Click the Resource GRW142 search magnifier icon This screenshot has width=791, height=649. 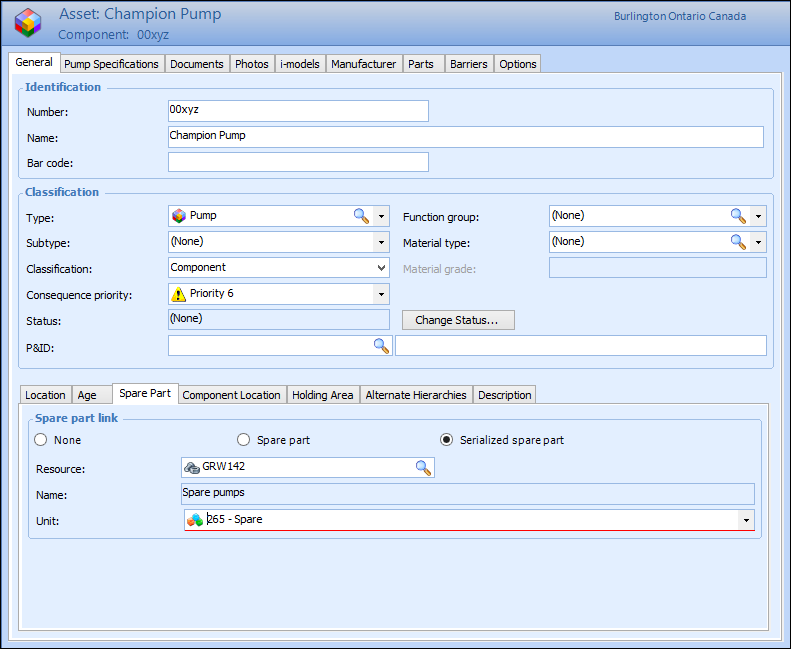423,467
